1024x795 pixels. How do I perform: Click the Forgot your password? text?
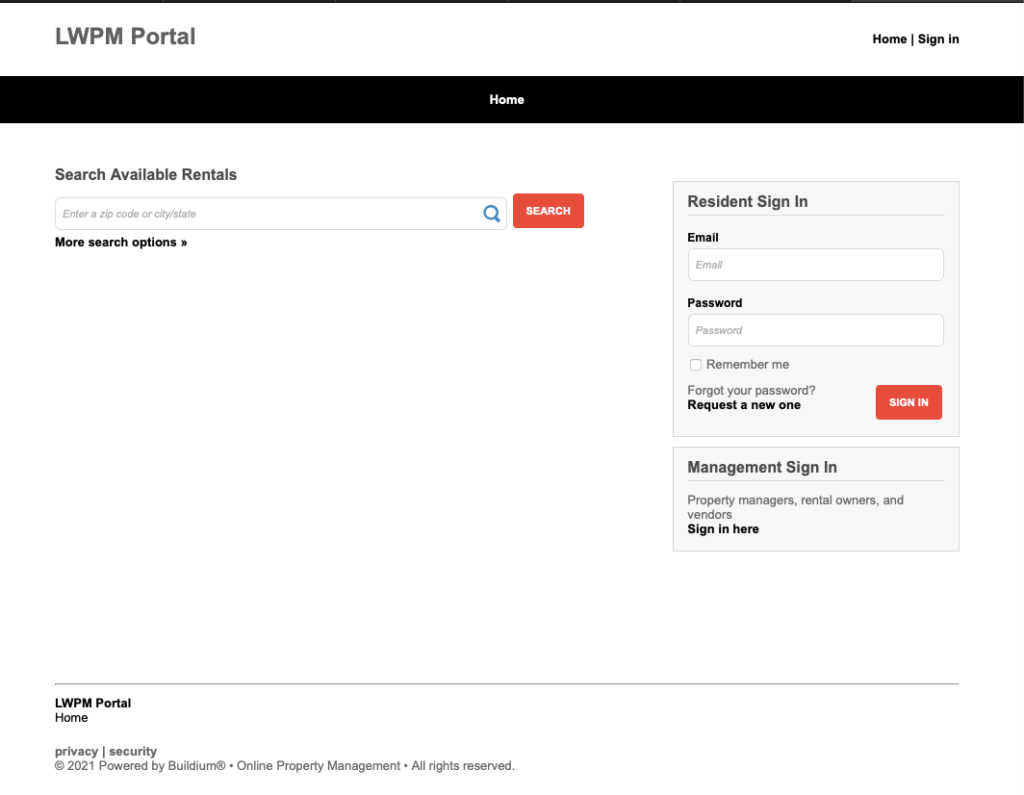[751, 391]
